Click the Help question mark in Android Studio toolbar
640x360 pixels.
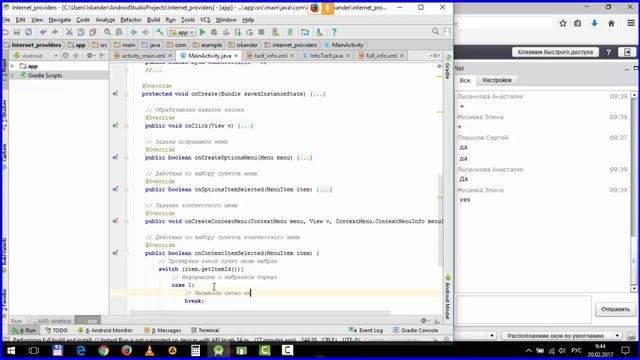point(334,32)
